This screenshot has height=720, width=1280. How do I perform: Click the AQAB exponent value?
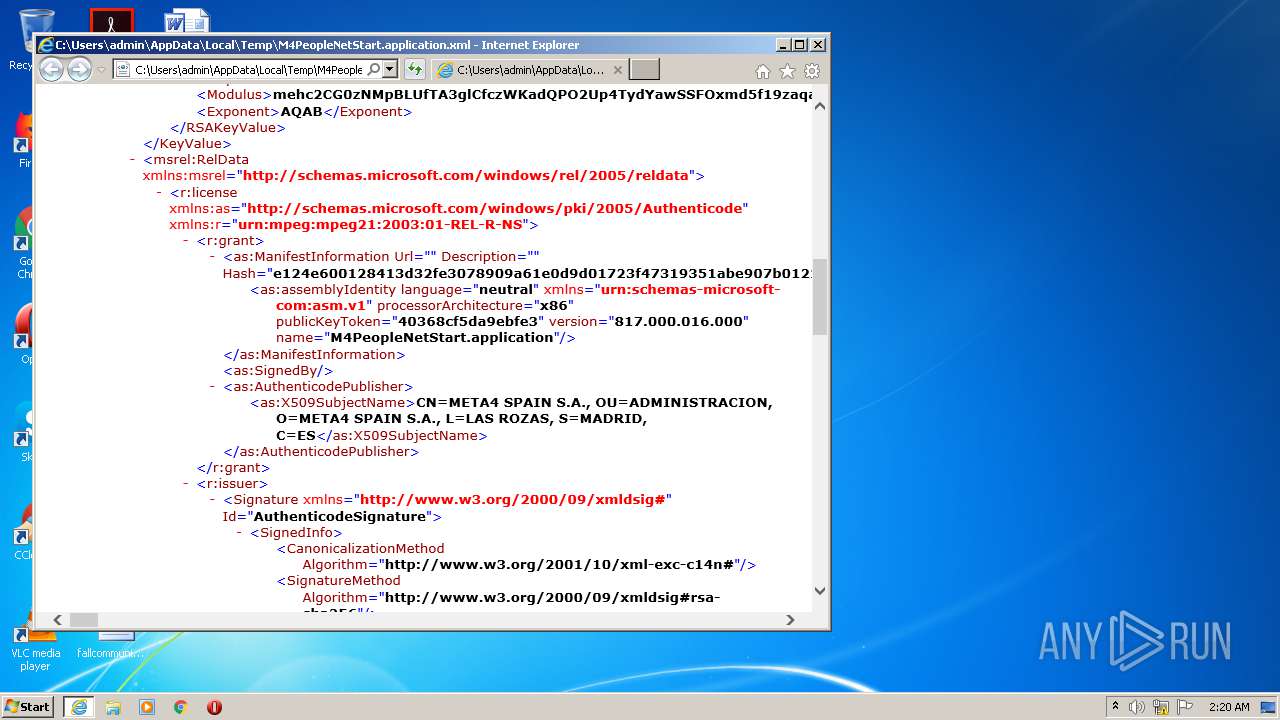(x=301, y=111)
